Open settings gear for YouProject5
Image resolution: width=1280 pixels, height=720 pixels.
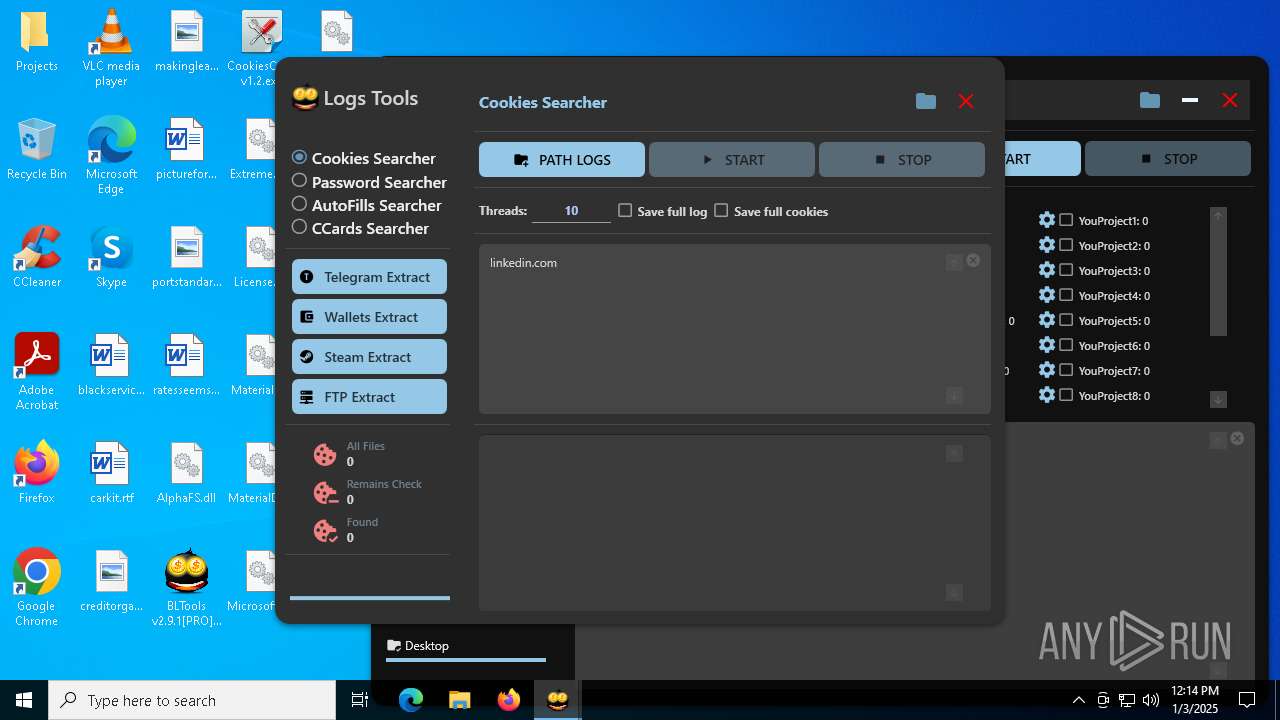(1047, 320)
